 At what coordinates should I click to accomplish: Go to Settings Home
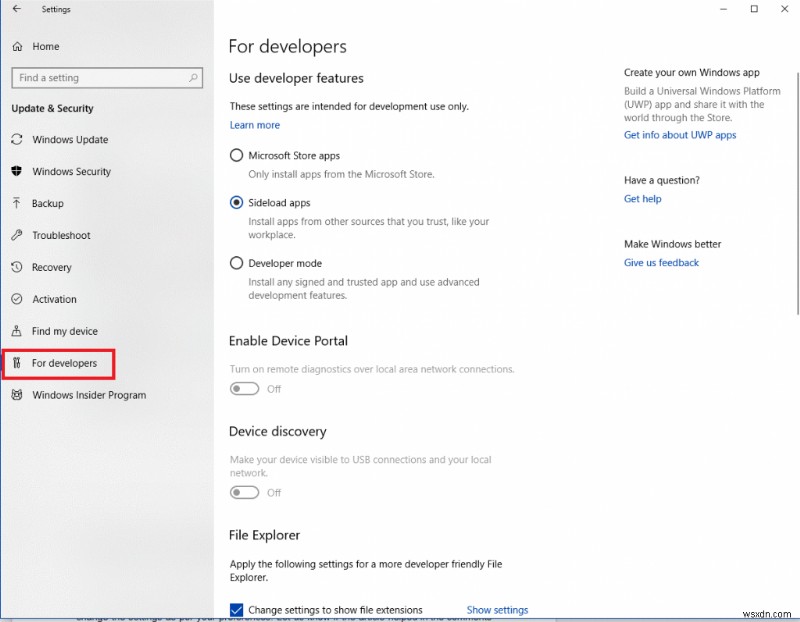tap(44, 46)
